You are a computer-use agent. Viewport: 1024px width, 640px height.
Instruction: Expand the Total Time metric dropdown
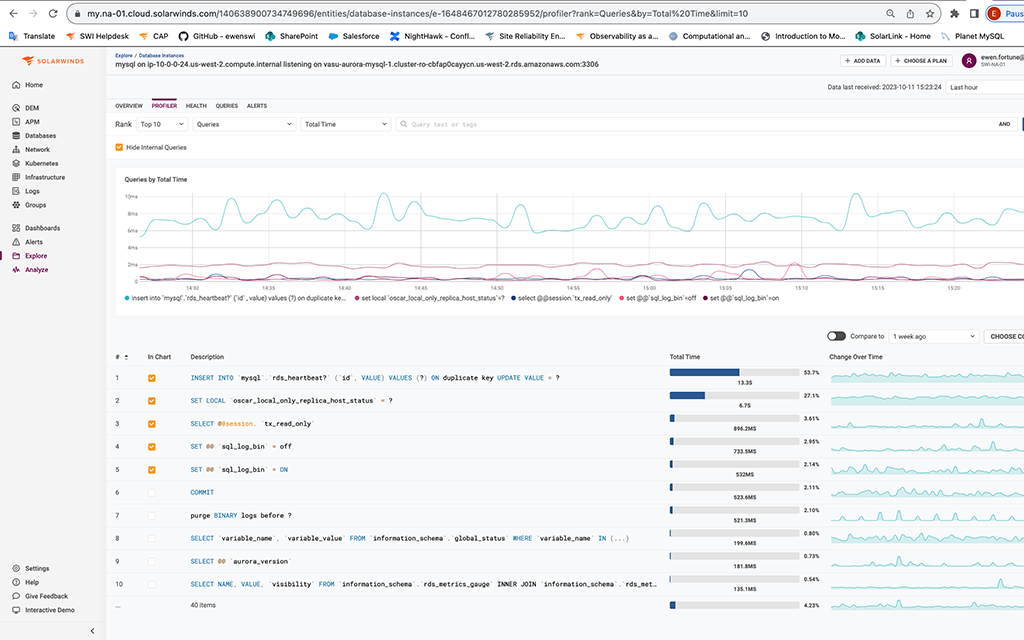click(x=345, y=124)
